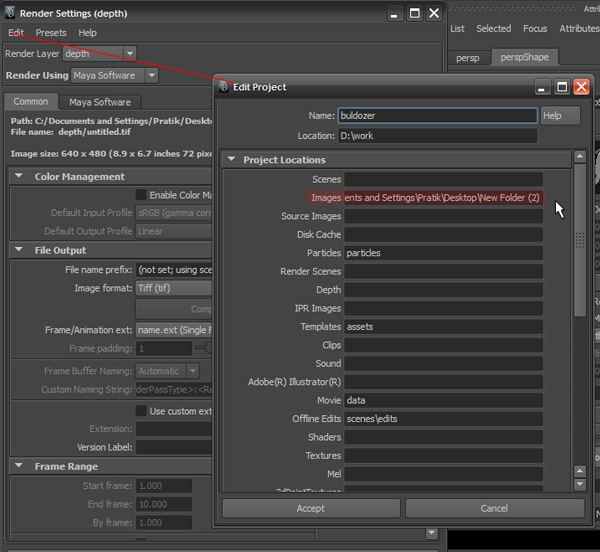Click the project Name field
This screenshot has height=552, width=600.
point(438,116)
